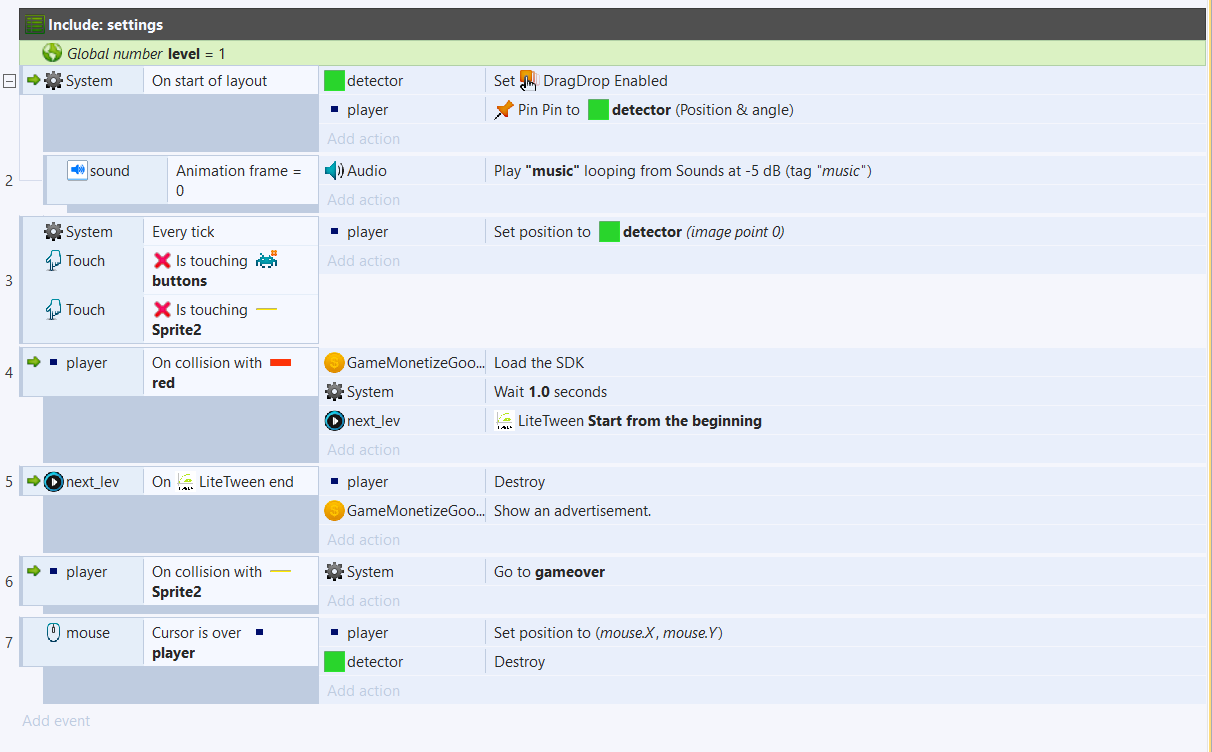The image size is (1212, 752).
Task: Click the Include settings list icon
Action: click(35, 24)
